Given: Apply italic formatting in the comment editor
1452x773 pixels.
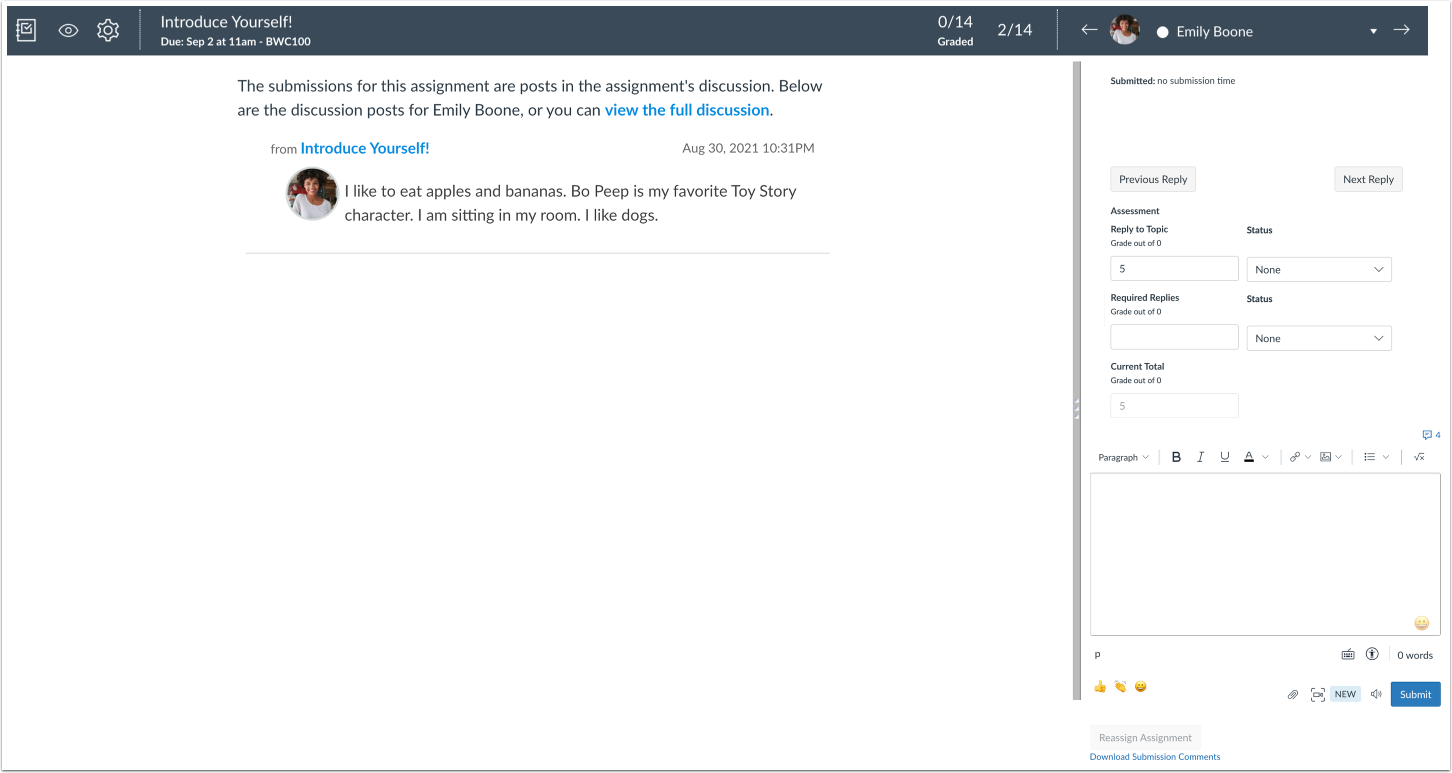Looking at the screenshot, I should tap(1200, 457).
